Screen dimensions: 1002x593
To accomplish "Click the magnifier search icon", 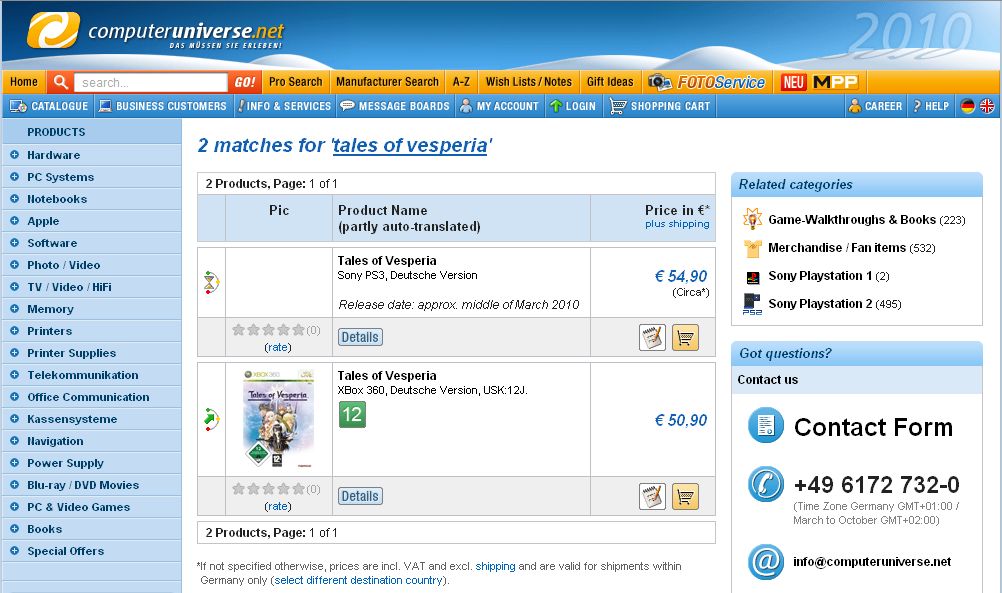I will click(x=61, y=82).
